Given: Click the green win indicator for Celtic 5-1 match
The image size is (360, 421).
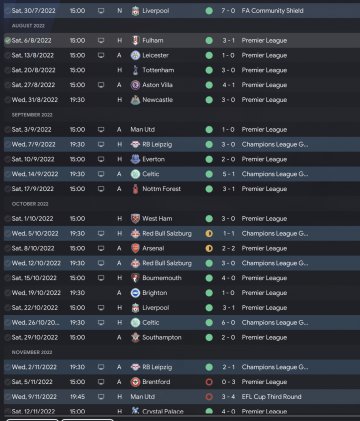Looking at the screenshot, I should point(209,174).
